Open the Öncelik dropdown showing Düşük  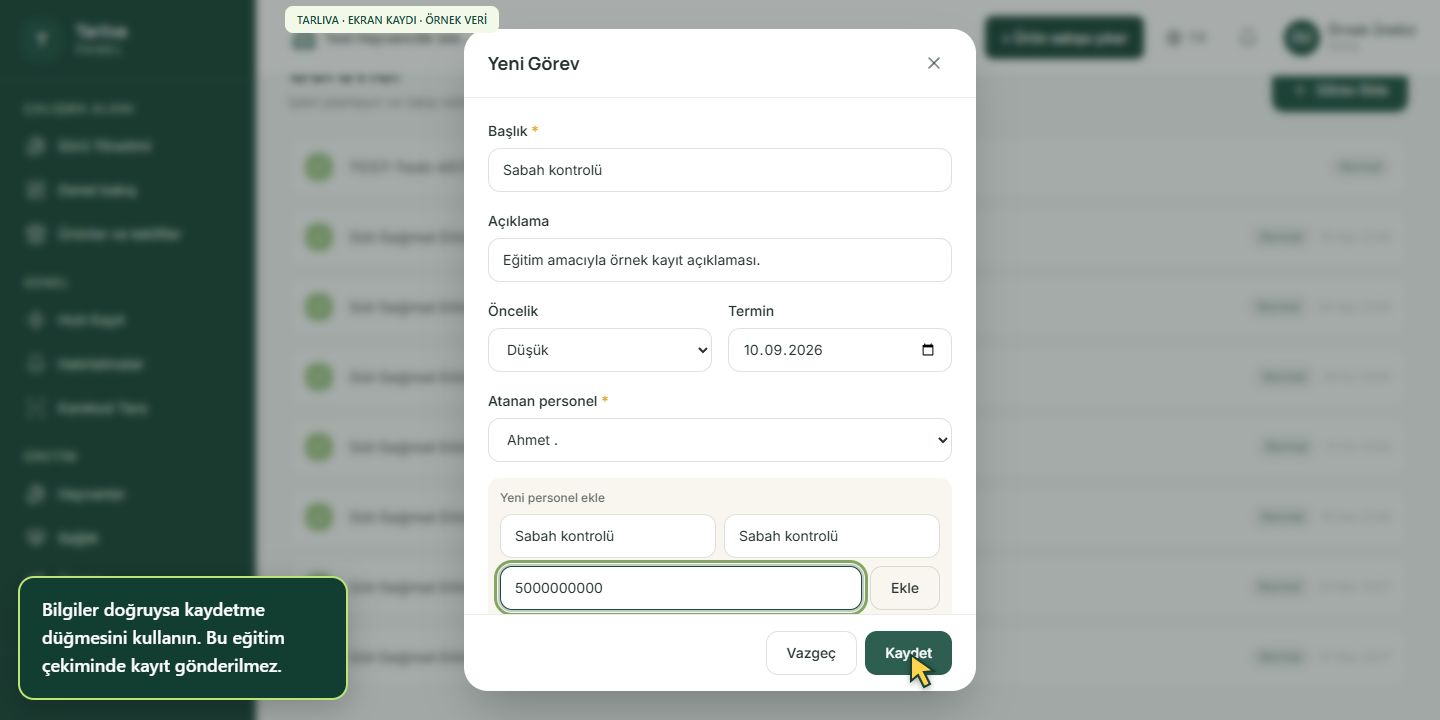click(600, 350)
